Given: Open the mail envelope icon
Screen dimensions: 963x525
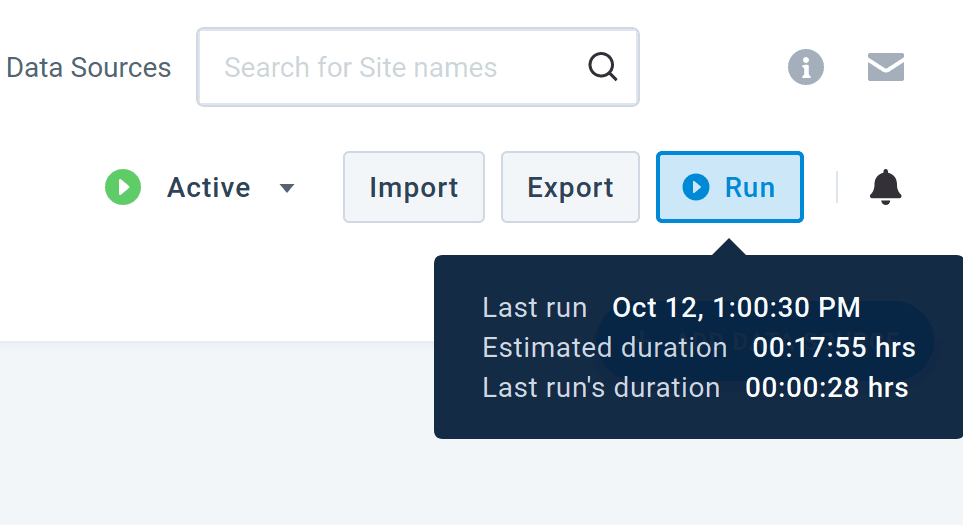Looking at the screenshot, I should pos(886,67).
